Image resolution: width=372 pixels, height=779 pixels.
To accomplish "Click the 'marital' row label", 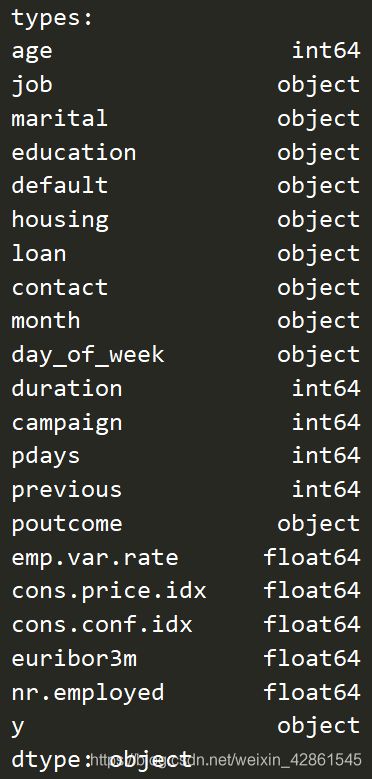I will click(59, 118).
